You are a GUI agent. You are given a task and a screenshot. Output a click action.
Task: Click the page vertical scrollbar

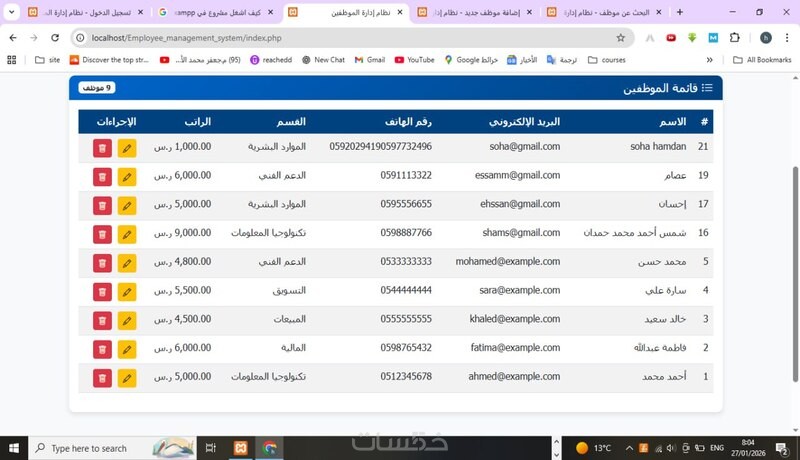(x=795, y=274)
